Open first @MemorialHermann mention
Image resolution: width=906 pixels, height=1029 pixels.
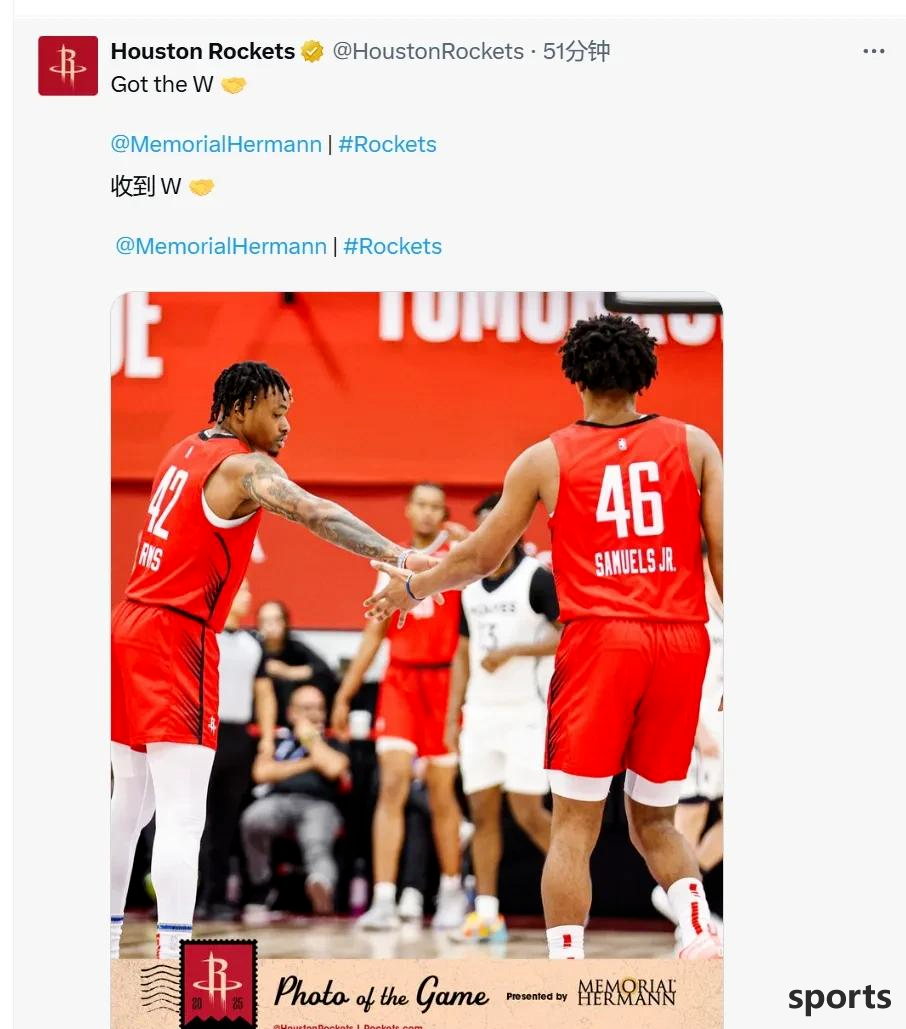(216, 144)
